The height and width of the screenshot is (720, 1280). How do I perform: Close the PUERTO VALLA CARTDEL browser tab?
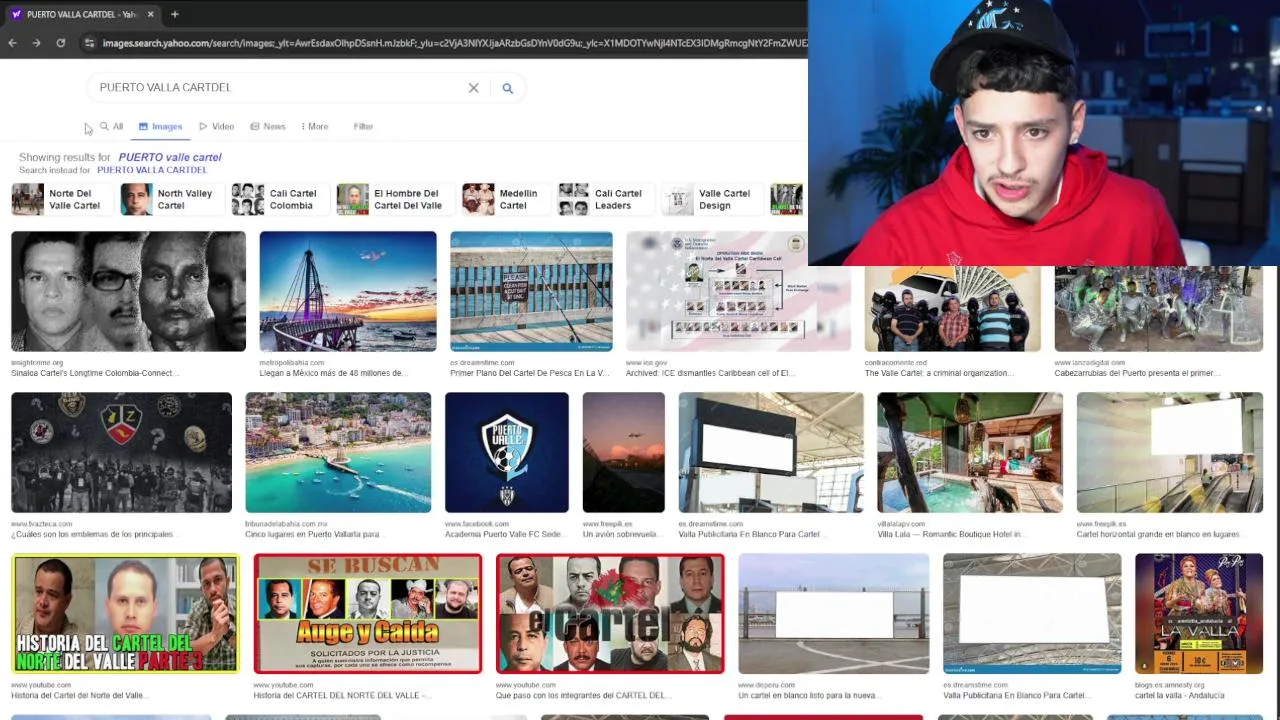[150, 14]
